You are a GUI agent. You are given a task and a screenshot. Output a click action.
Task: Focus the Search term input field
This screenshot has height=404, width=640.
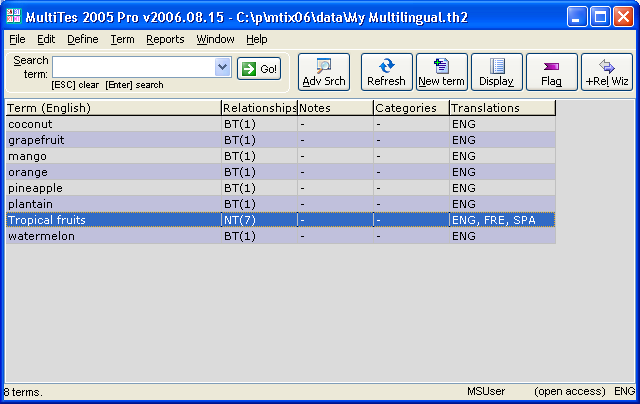134,67
